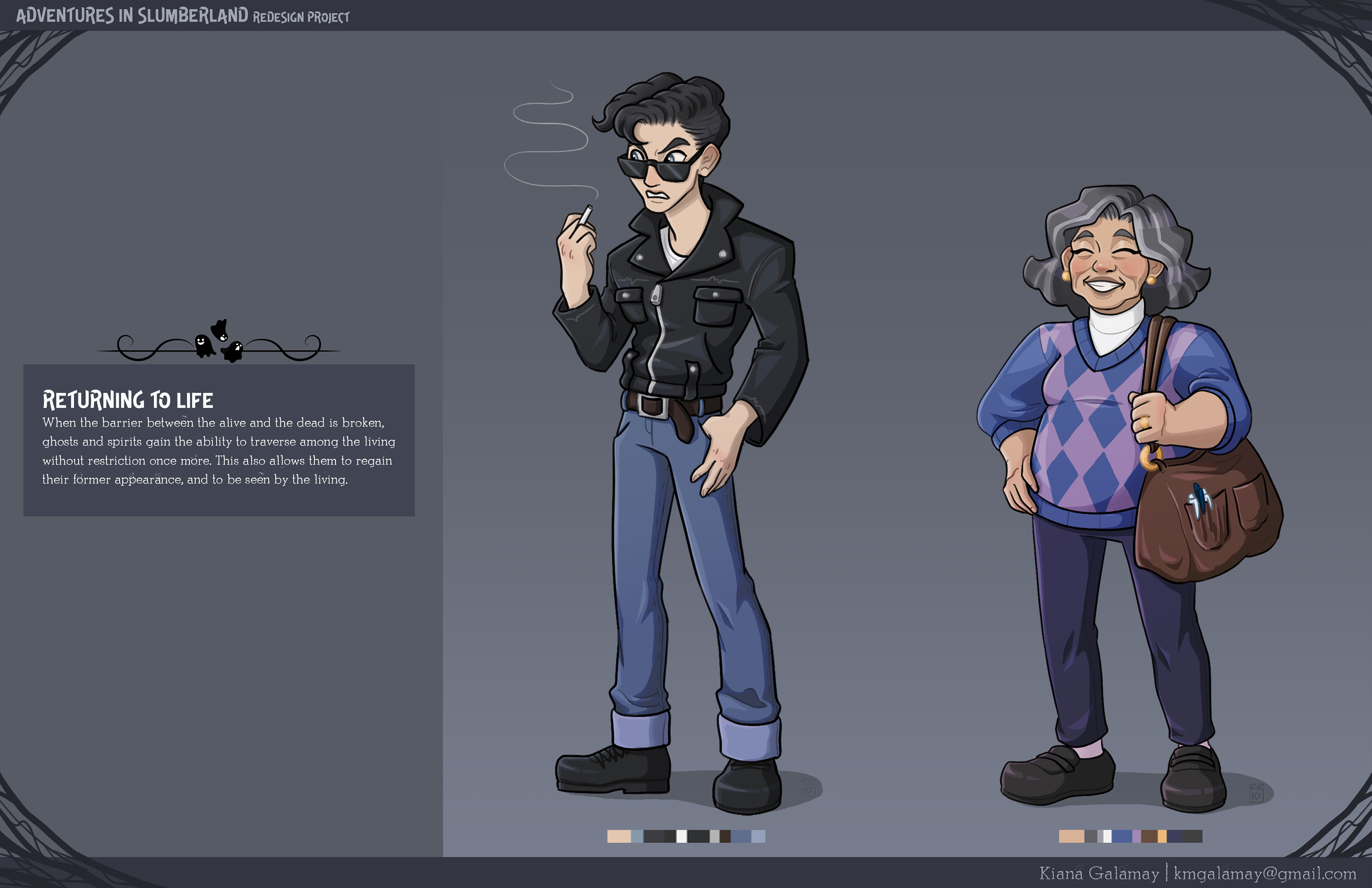Click the paragraph beginning 'When the barrier between'

(218, 451)
